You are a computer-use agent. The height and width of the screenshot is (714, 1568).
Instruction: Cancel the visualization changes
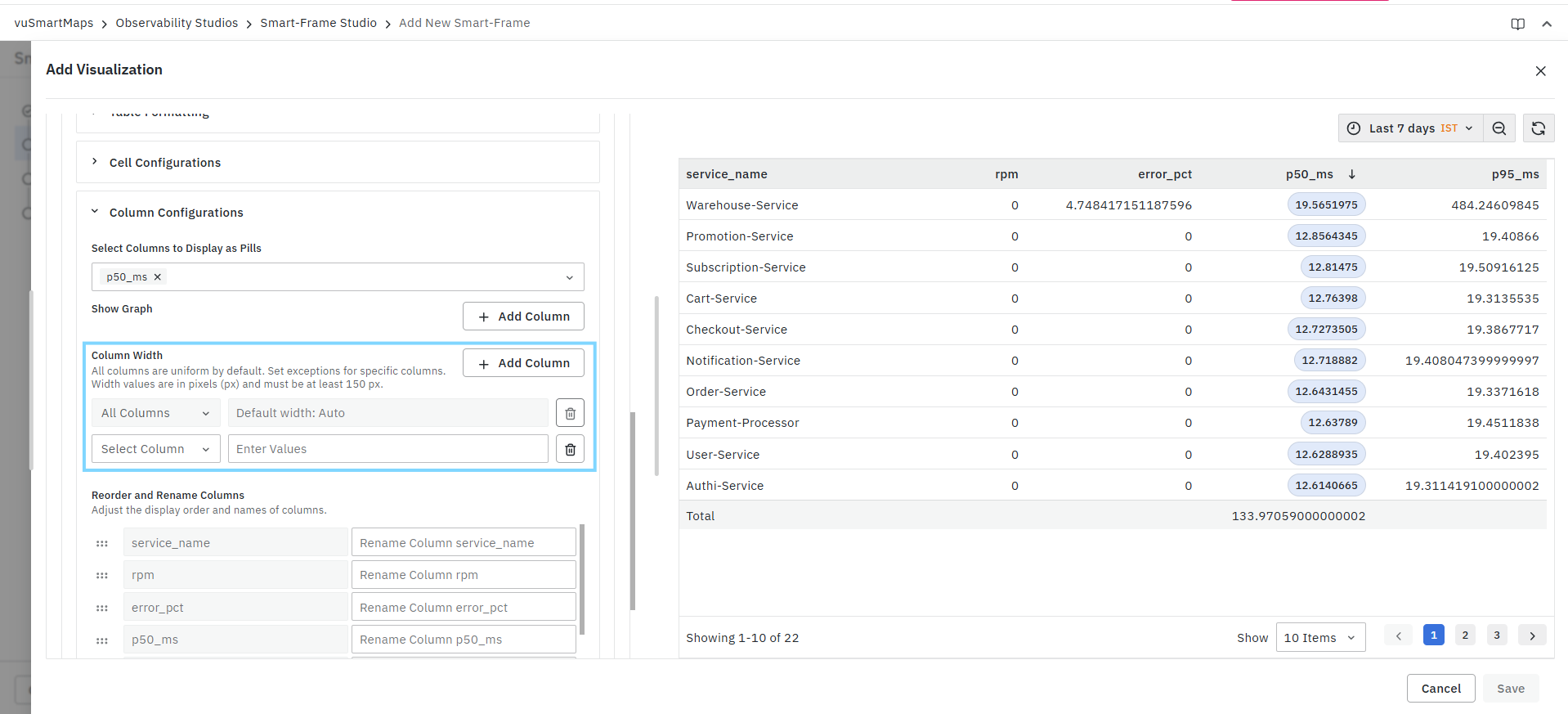click(x=1440, y=689)
